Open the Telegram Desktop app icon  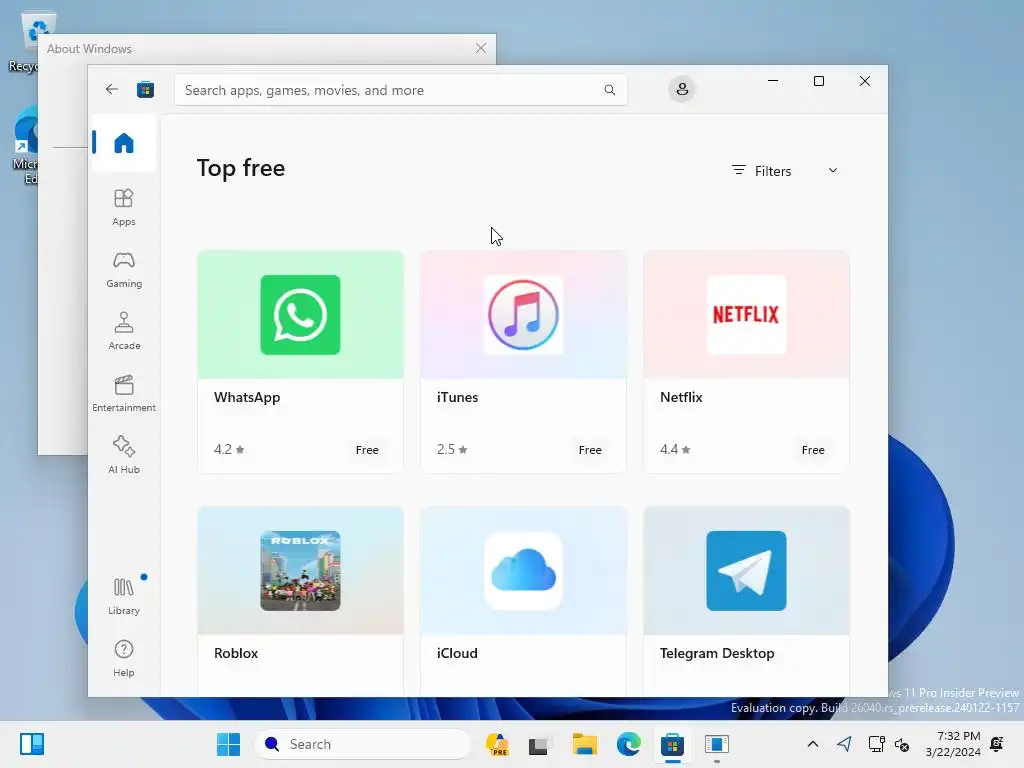(x=746, y=571)
